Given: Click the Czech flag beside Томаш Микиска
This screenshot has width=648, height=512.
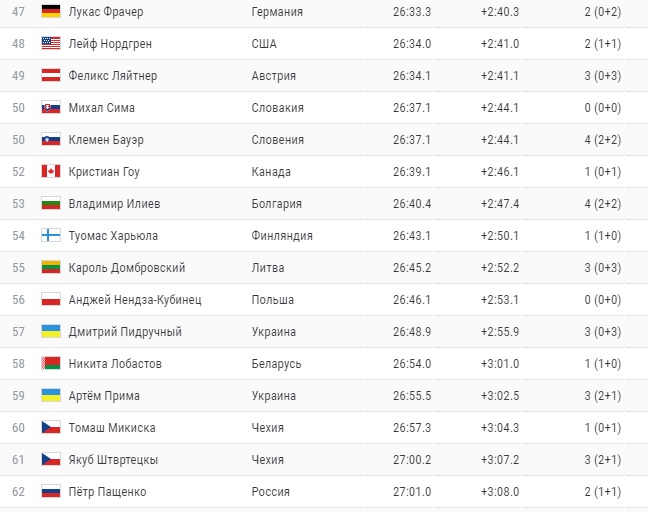Looking at the screenshot, I should tap(51, 428).
